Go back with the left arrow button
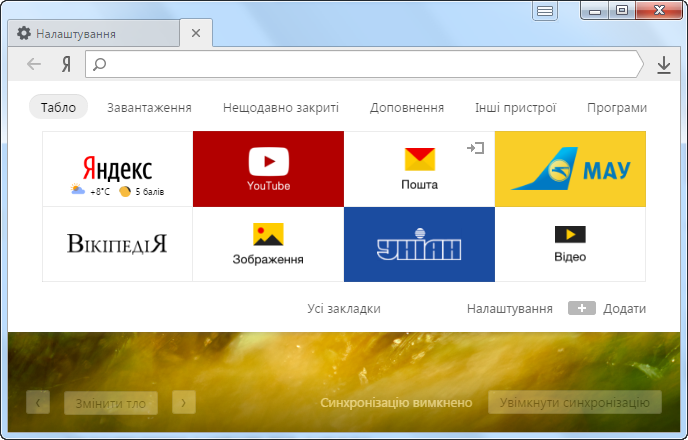This screenshot has height=440, width=688. click(34, 64)
